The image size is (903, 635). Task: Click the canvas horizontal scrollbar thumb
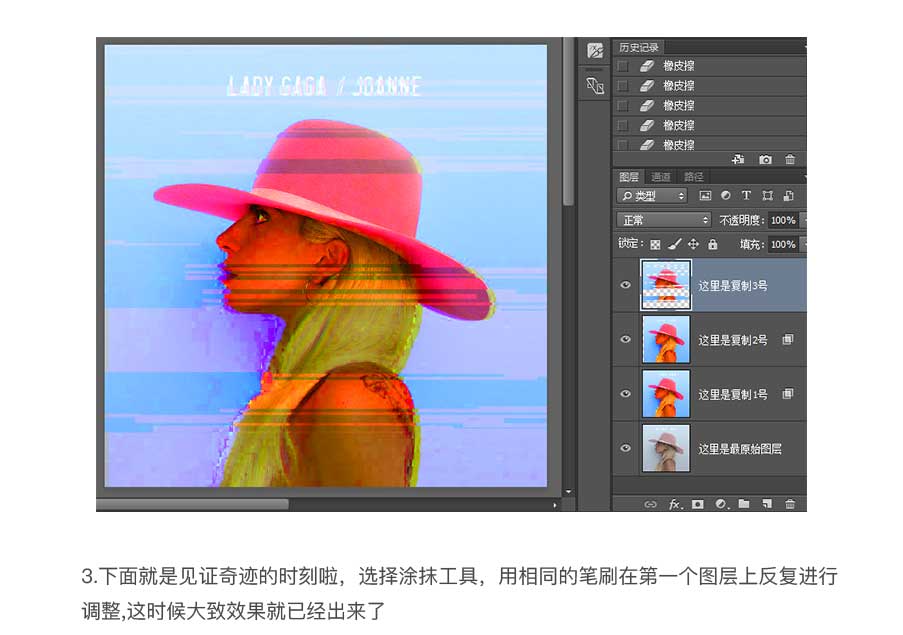tap(192, 505)
